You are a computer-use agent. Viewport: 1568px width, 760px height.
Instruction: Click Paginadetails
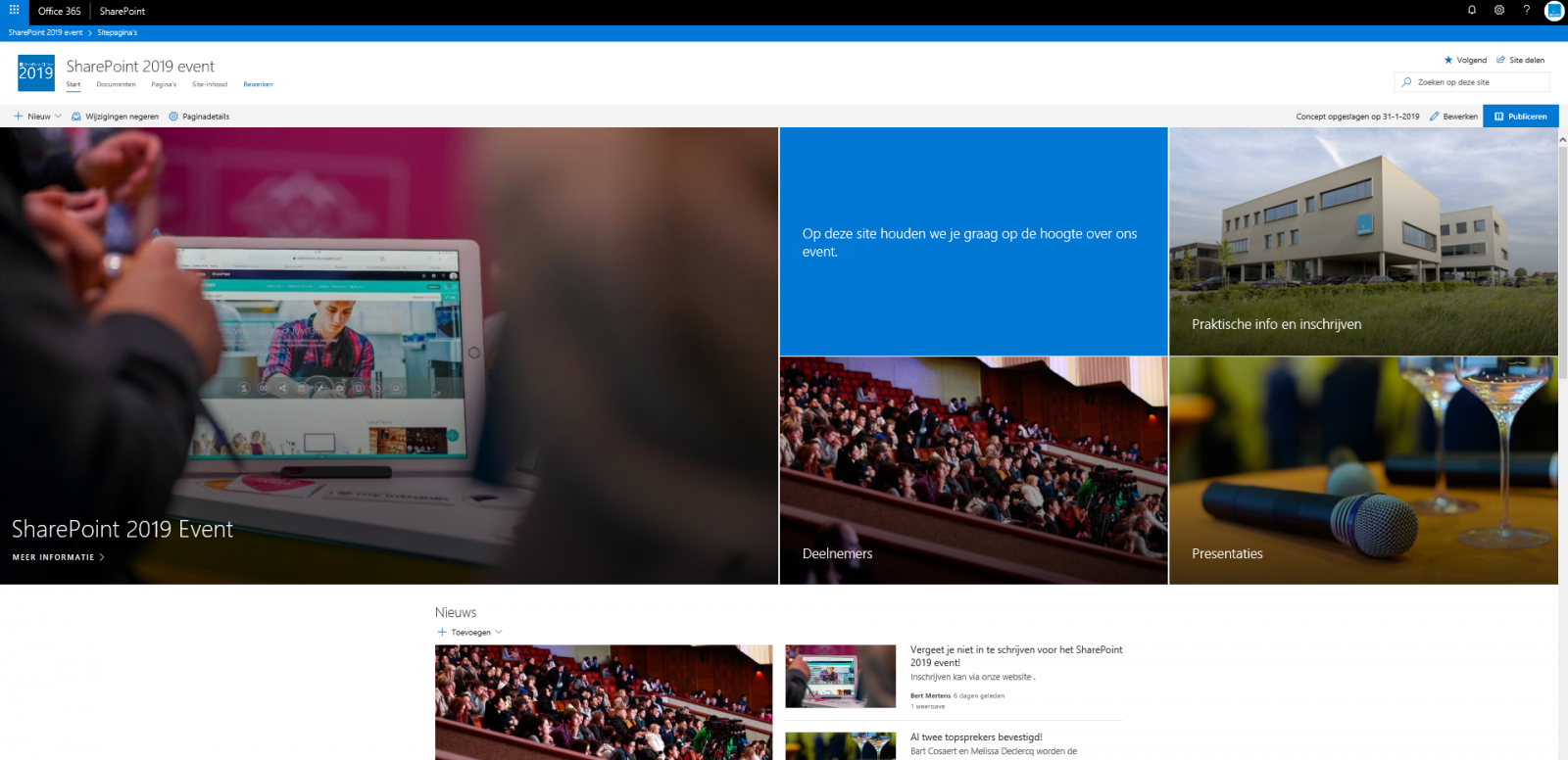click(199, 117)
